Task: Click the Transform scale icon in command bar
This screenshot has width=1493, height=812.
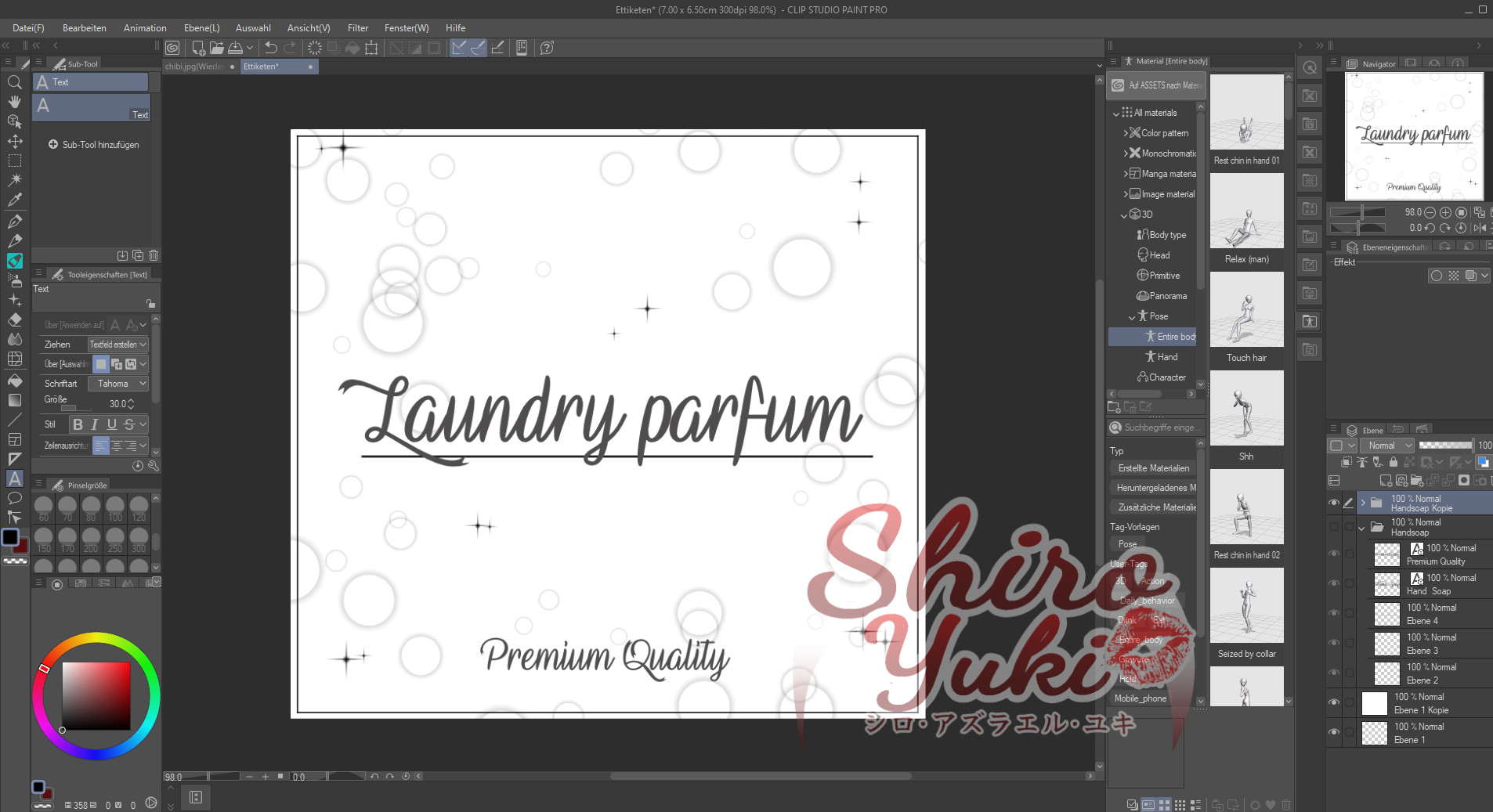Action: click(371, 48)
